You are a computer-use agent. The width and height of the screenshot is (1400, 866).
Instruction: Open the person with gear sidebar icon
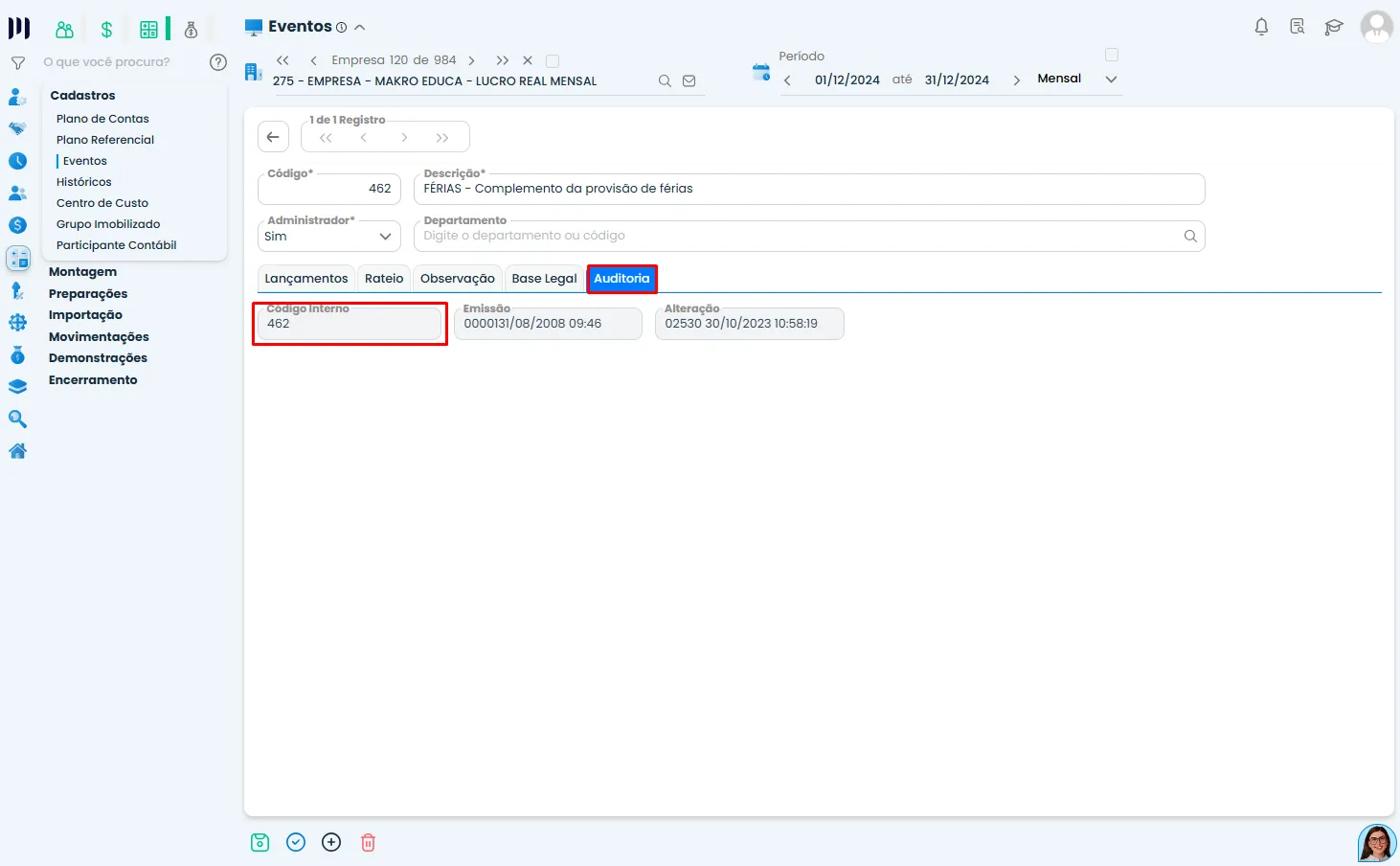pos(17,97)
